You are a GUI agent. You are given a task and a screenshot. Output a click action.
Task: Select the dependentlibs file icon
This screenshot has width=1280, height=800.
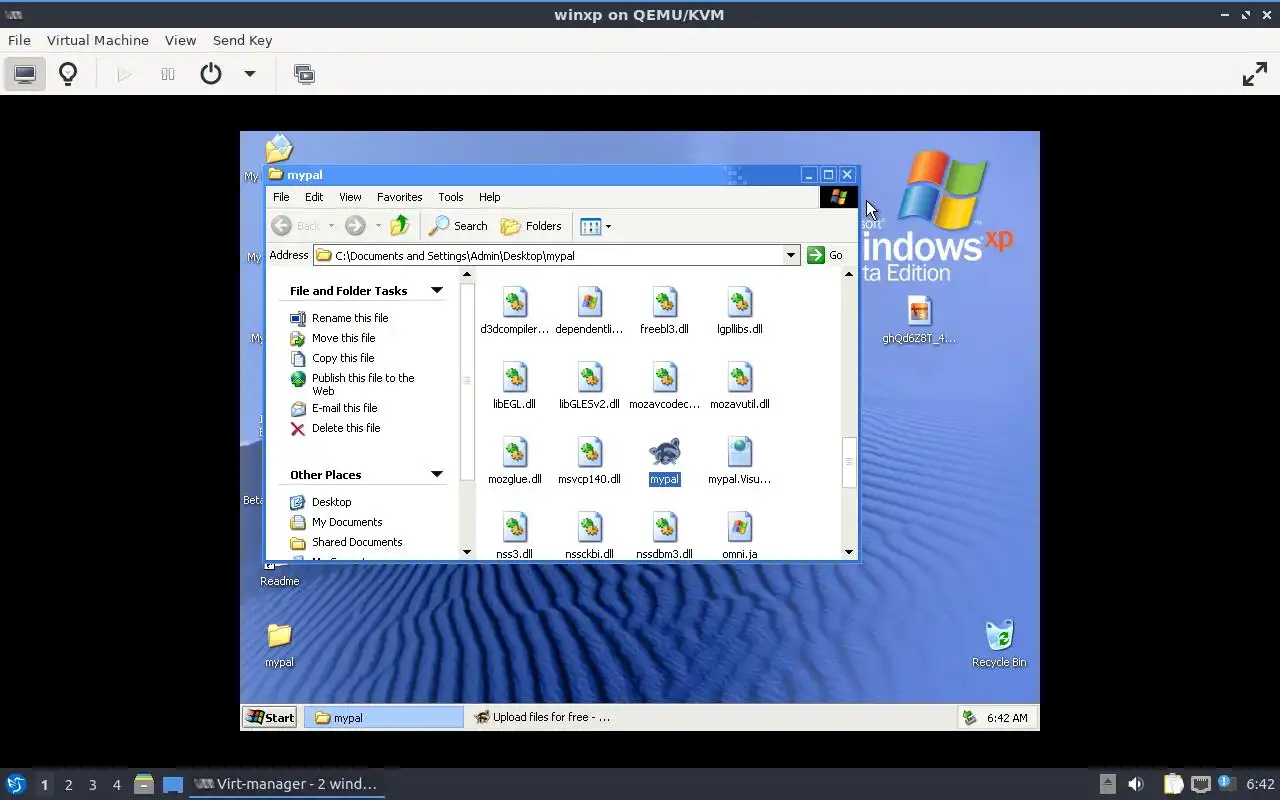click(x=589, y=302)
